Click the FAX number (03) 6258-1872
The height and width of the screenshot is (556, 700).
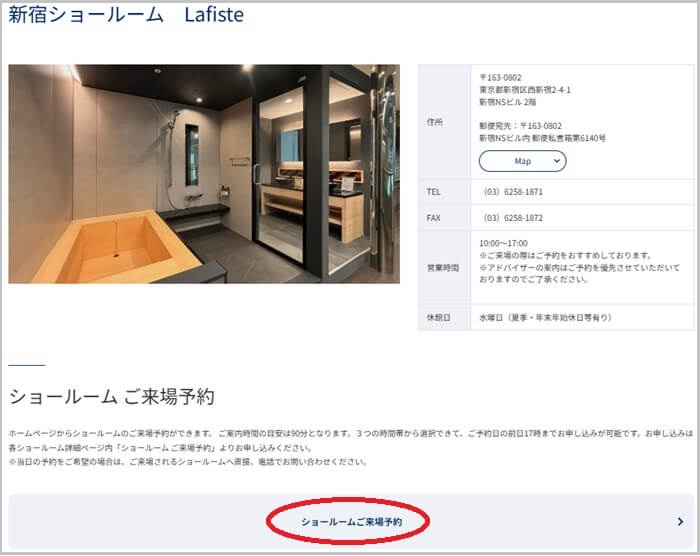tap(512, 218)
